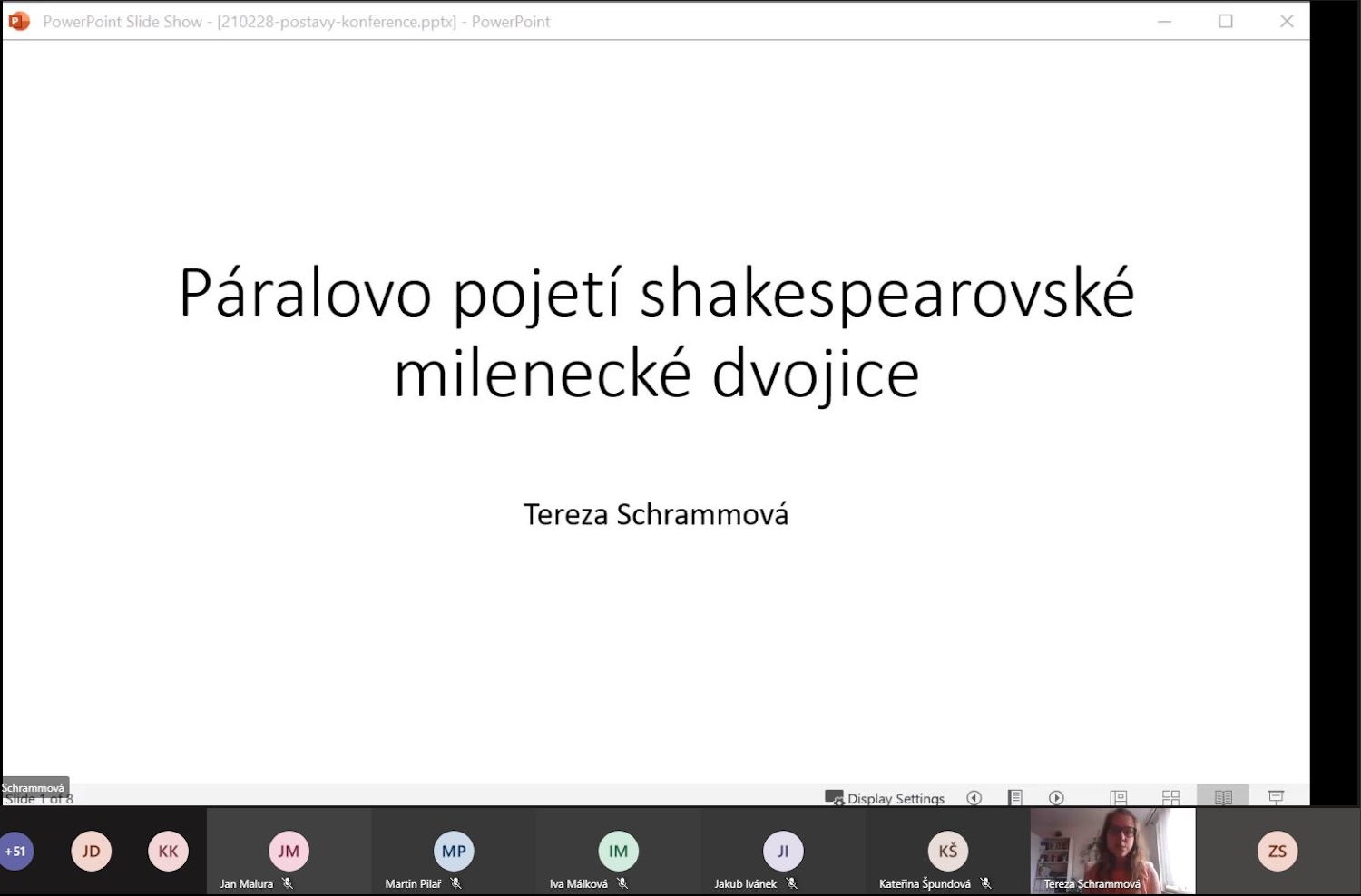Select Iva Málková participant tile
The height and width of the screenshot is (896, 1361).
coord(618,852)
